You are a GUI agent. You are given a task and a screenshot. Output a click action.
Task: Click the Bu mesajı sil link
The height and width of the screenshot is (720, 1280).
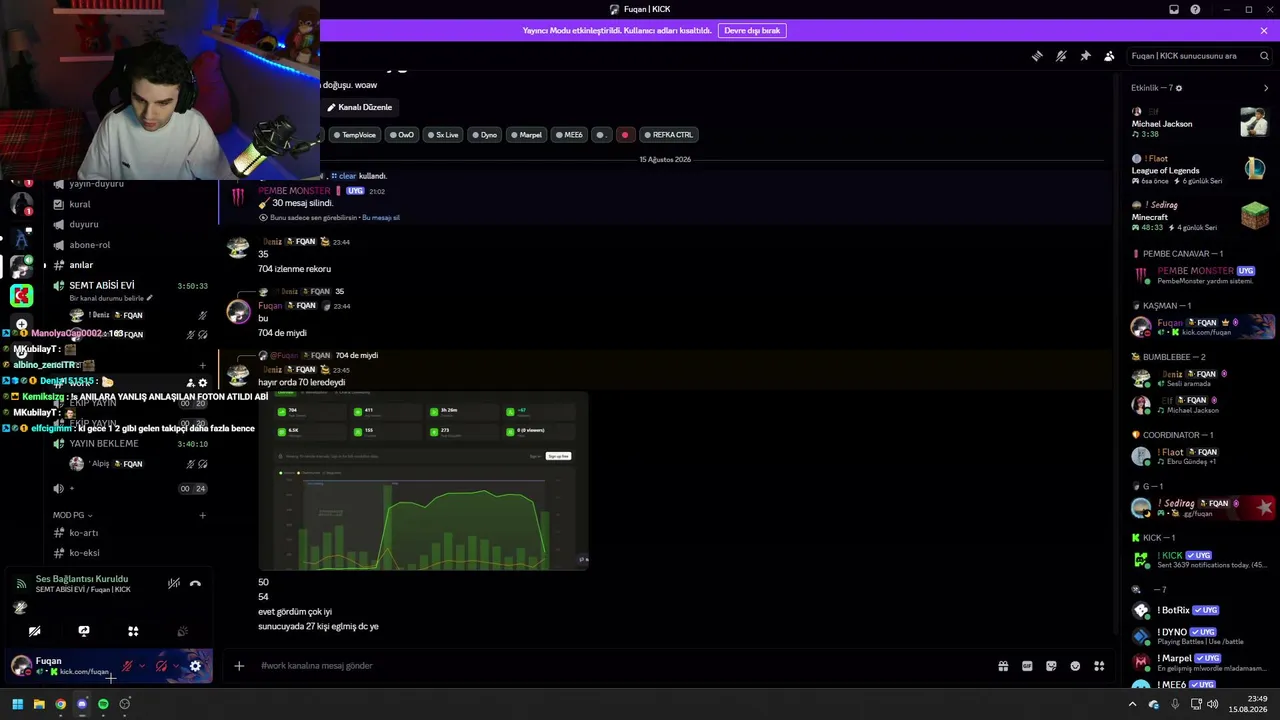coord(381,217)
